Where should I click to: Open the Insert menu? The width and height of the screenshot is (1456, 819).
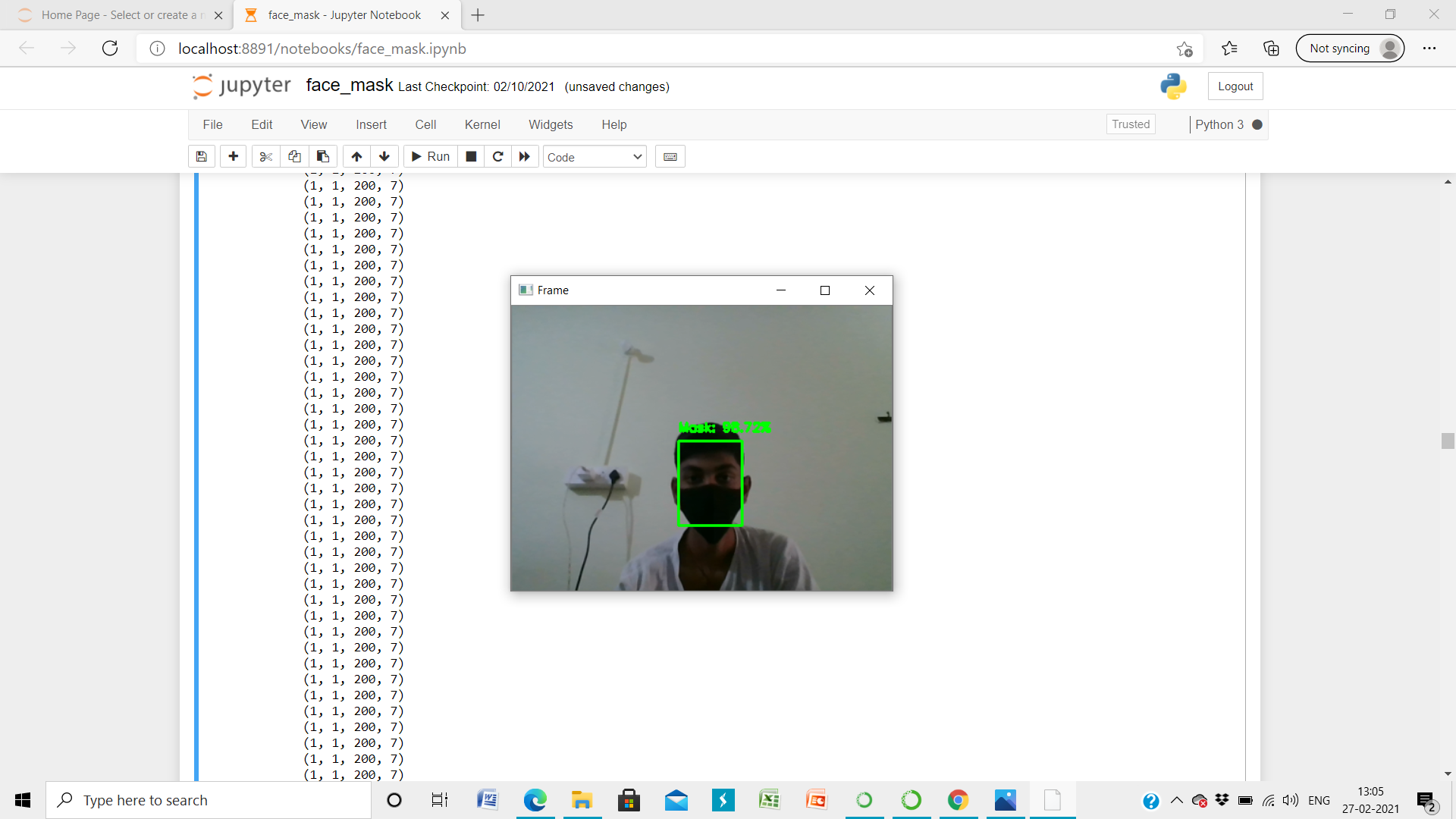coord(371,124)
